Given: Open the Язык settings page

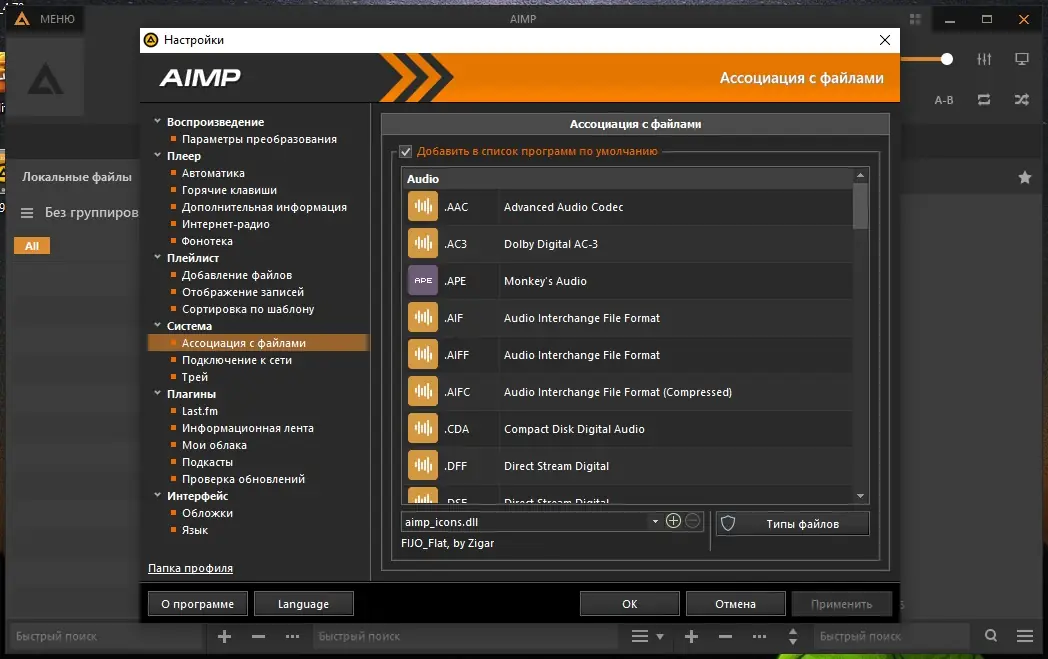Looking at the screenshot, I should [x=194, y=530].
